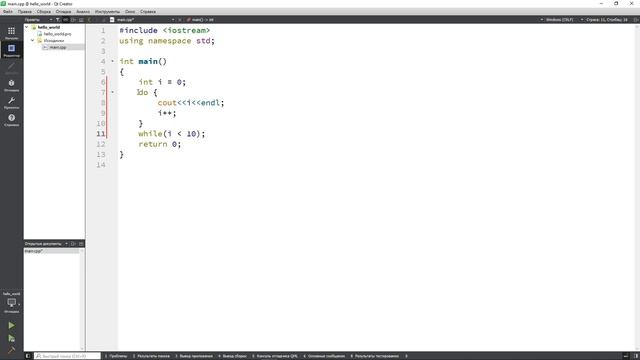Viewport: 640px width, 360px height.
Task: Select main.cpp* in Open Documents list
Action: coord(51,251)
